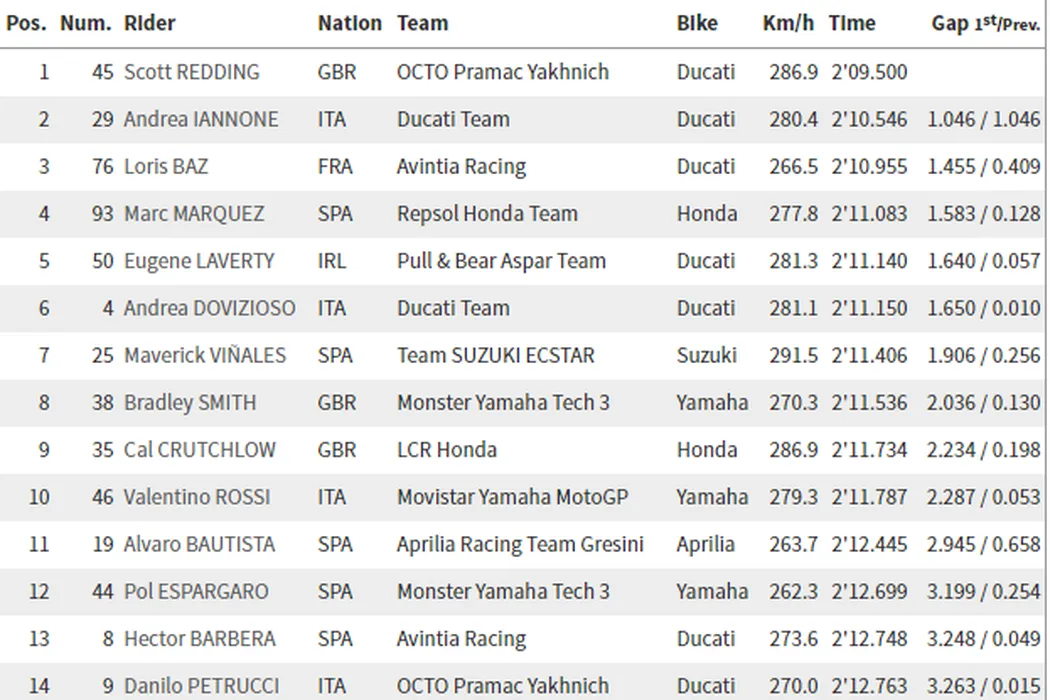This screenshot has height=700, width=1050.
Task: Click the Time column header
Action: pos(852,23)
